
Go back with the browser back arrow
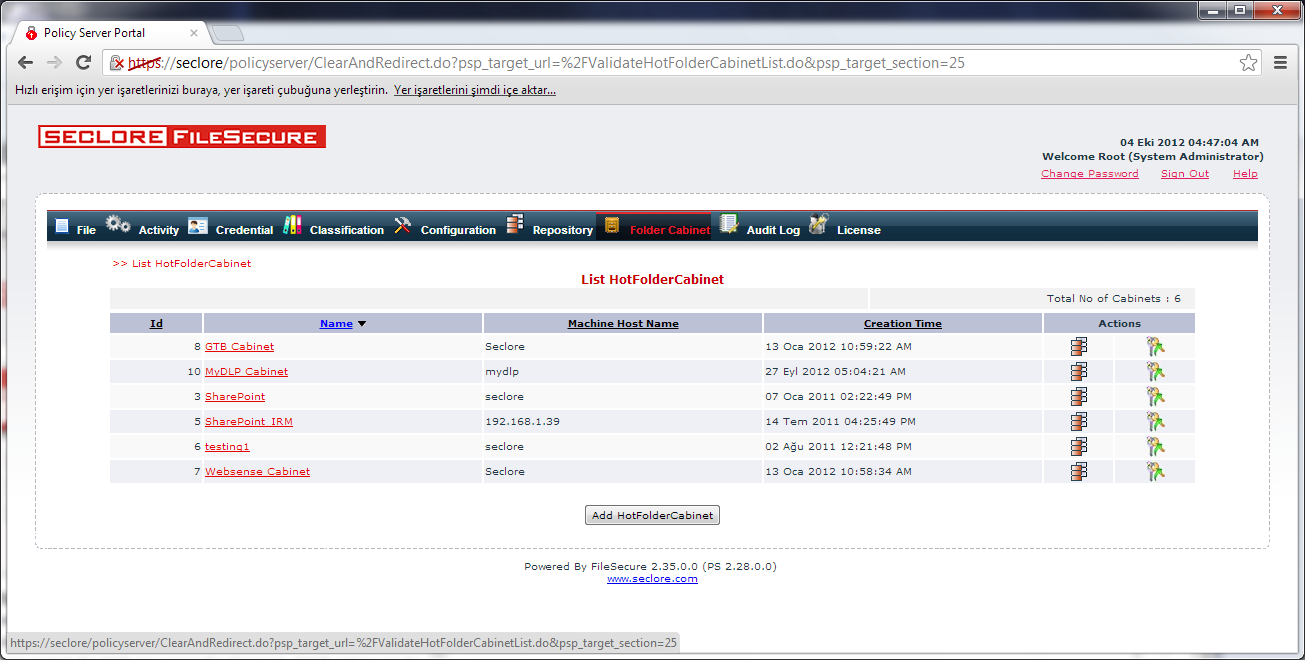tap(26, 63)
